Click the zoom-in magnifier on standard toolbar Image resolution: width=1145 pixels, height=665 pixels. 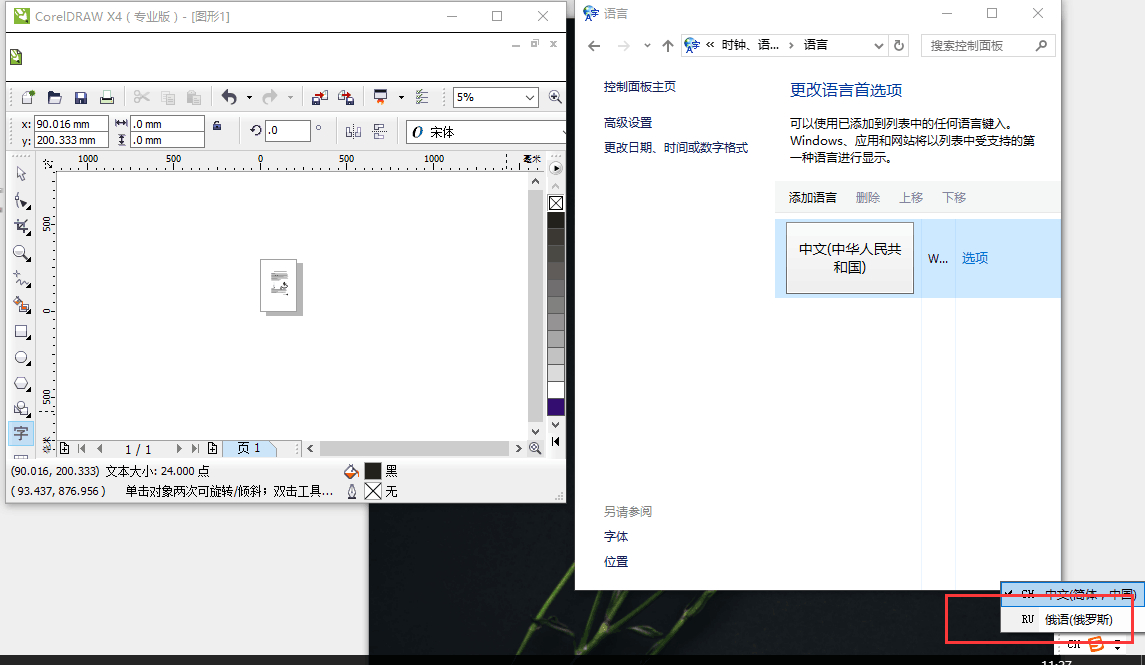555,97
